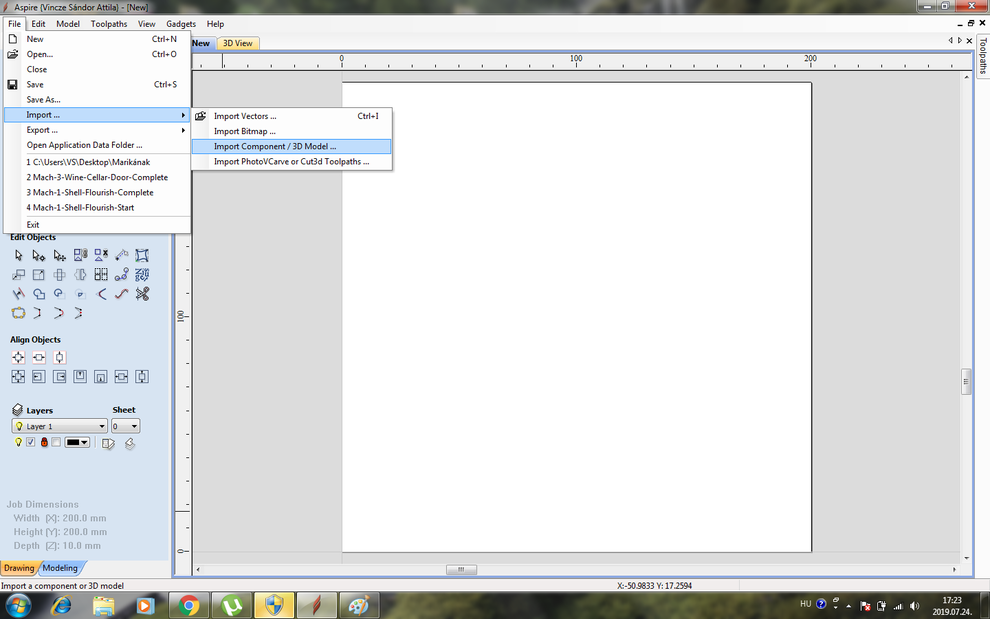
Task: Click Align Left edges icon
Action: coord(39,377)
